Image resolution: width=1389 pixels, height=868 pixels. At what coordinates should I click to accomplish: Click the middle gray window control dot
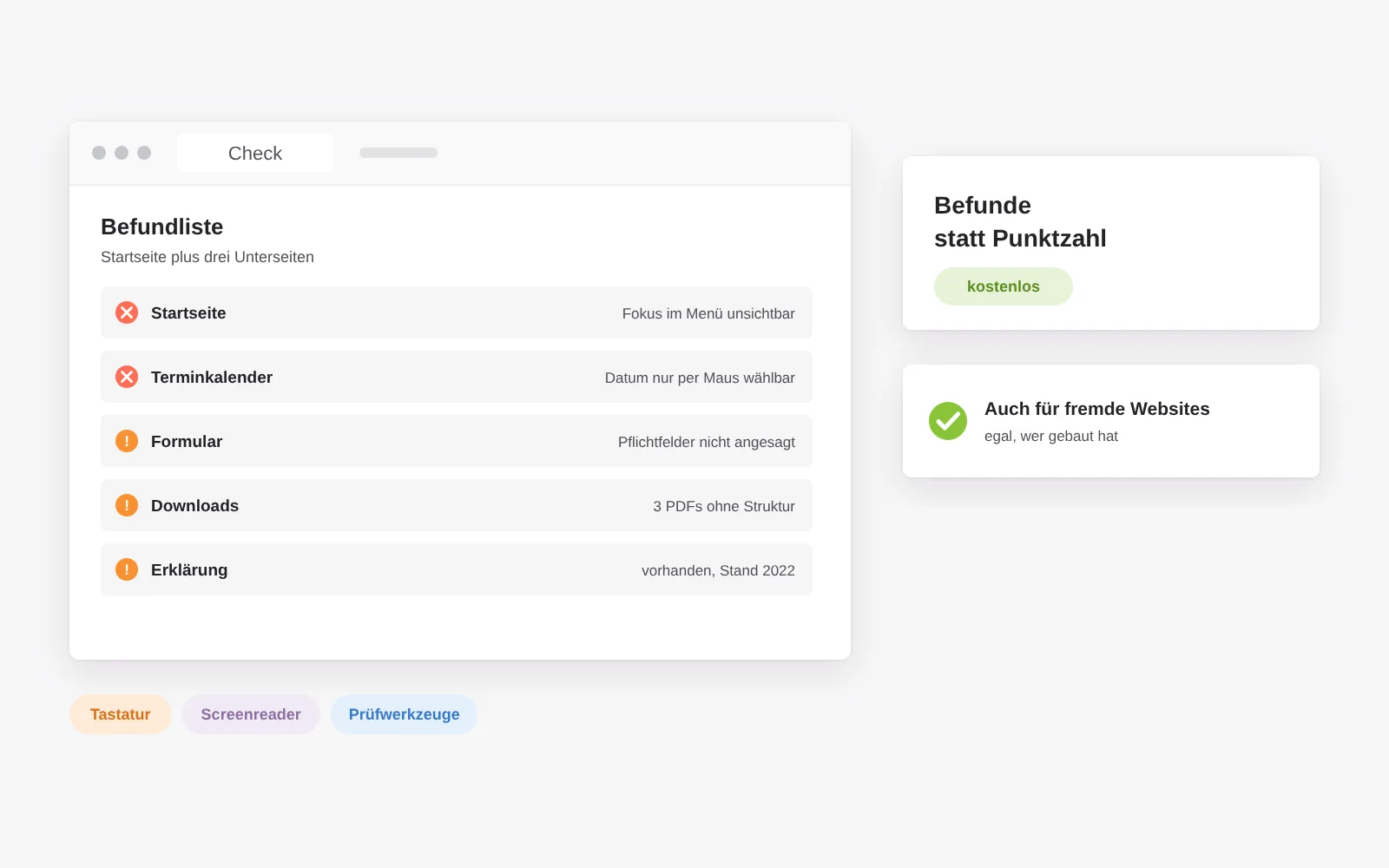point(122,153)
